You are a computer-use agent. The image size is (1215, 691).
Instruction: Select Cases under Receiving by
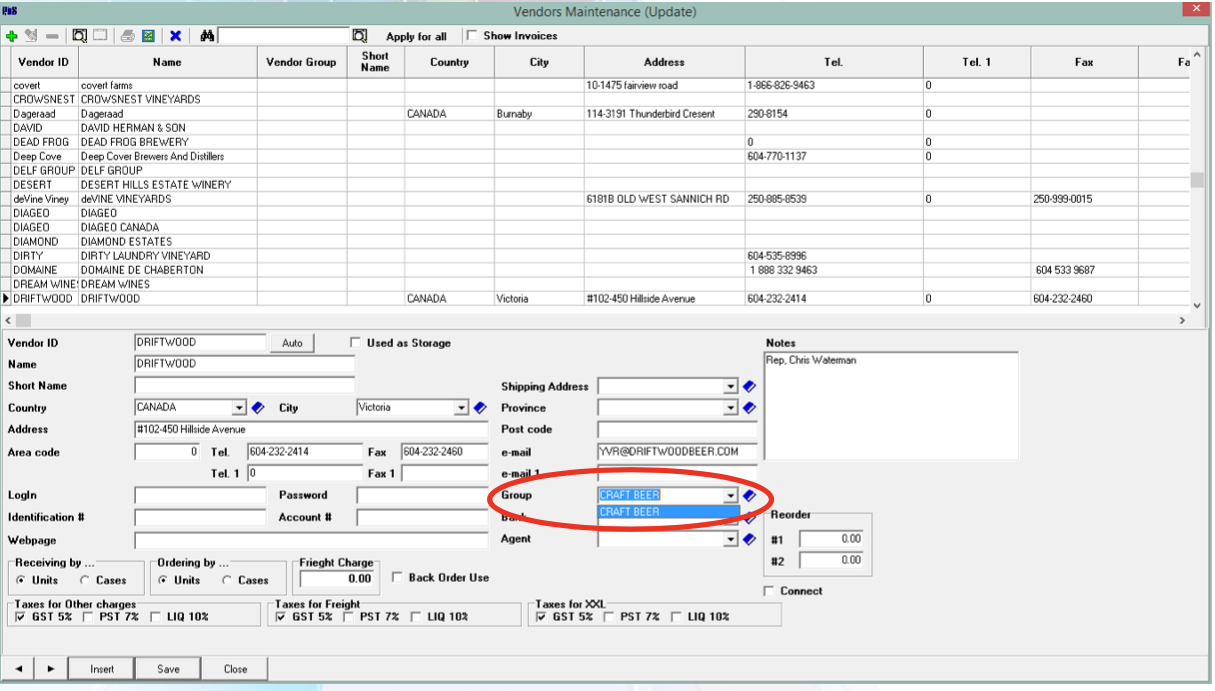(85, 580)
